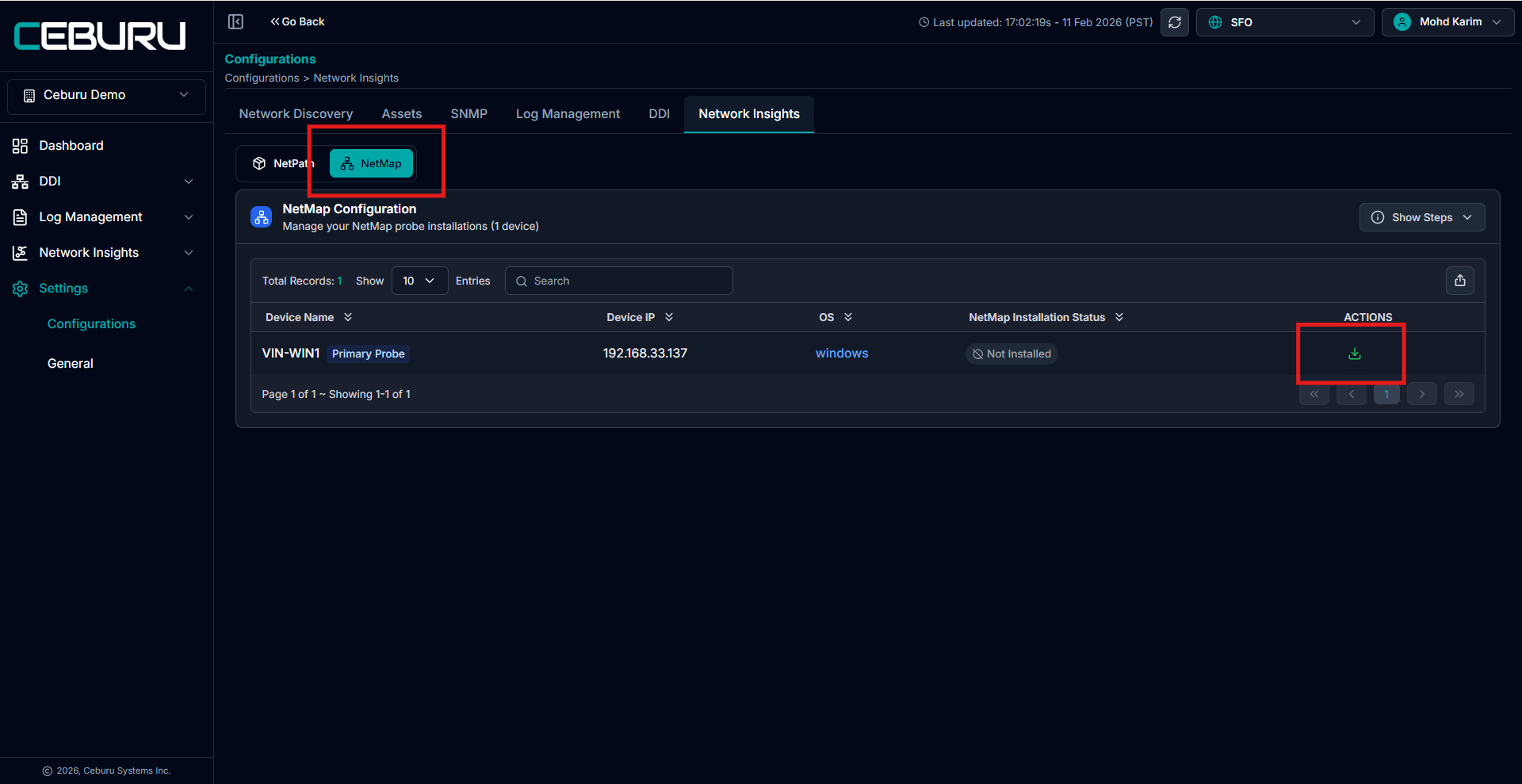
Task: Open Configurations under Settings
Action: [x=91, y=324]
